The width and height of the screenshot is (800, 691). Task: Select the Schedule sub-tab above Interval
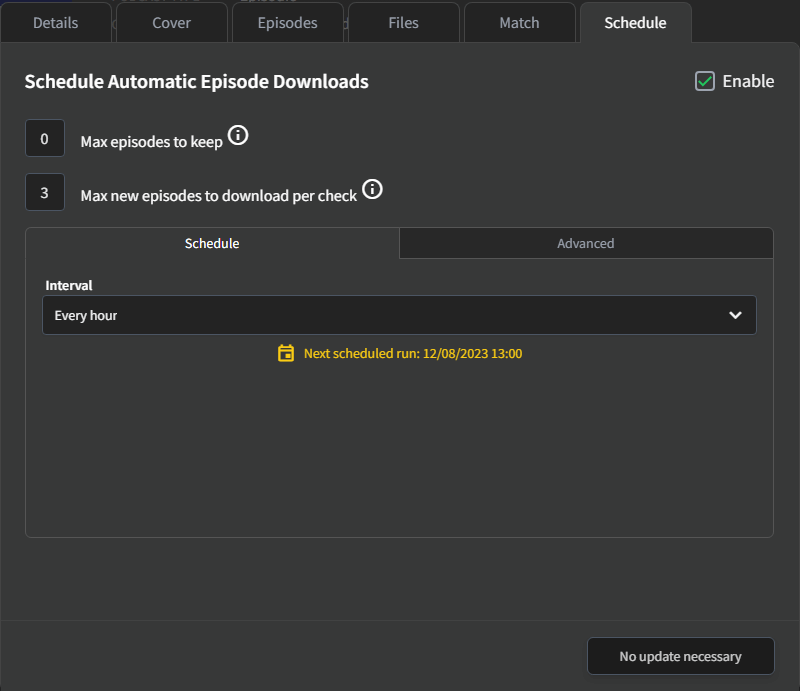pos(212,243)
